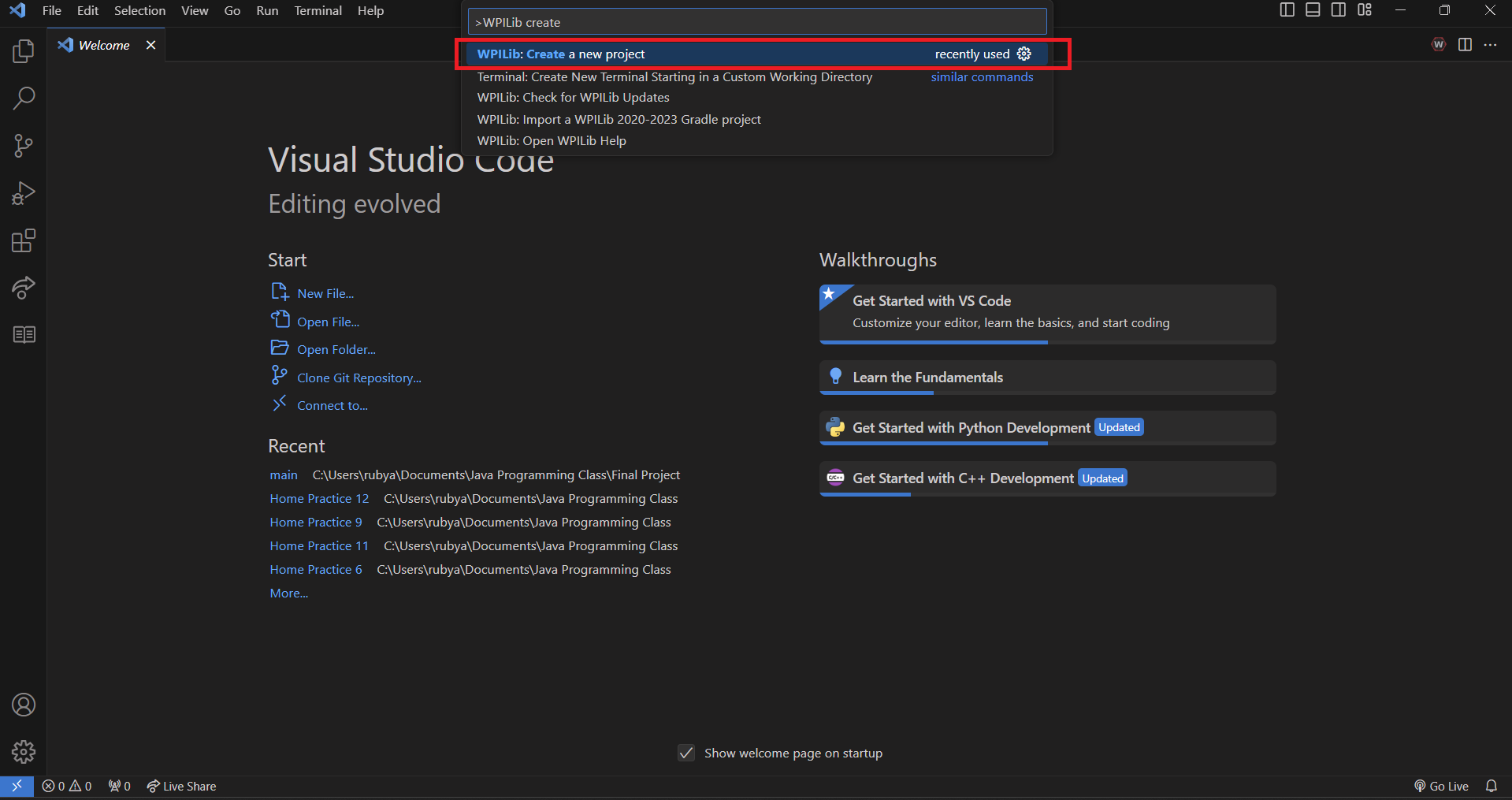This screenshot has height=800, width=1512.
Task: Open recent folder Home Practice 11
Action: [319, 545]
